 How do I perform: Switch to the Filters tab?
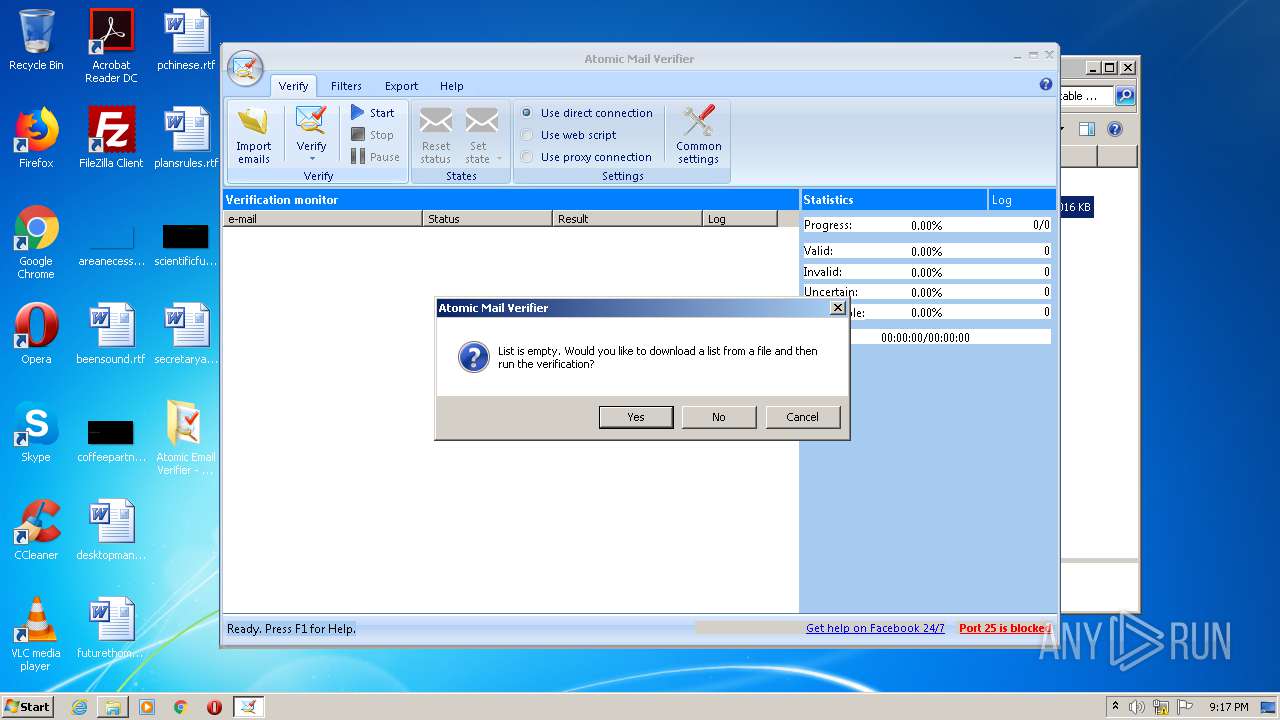click(346, 86)
